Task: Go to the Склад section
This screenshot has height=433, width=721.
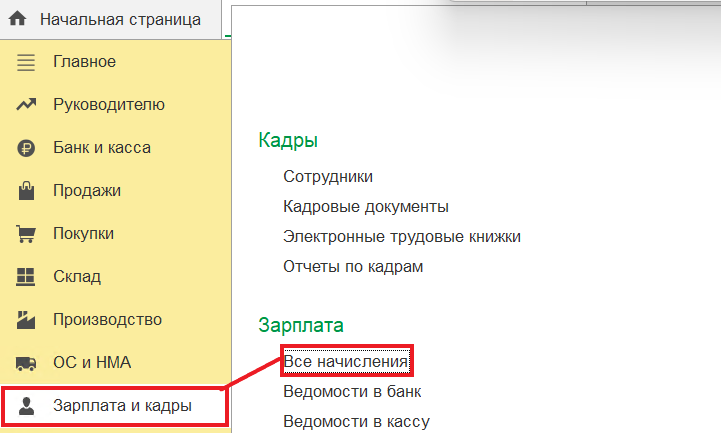Action: pyautogui.click(x=77, y=277)
